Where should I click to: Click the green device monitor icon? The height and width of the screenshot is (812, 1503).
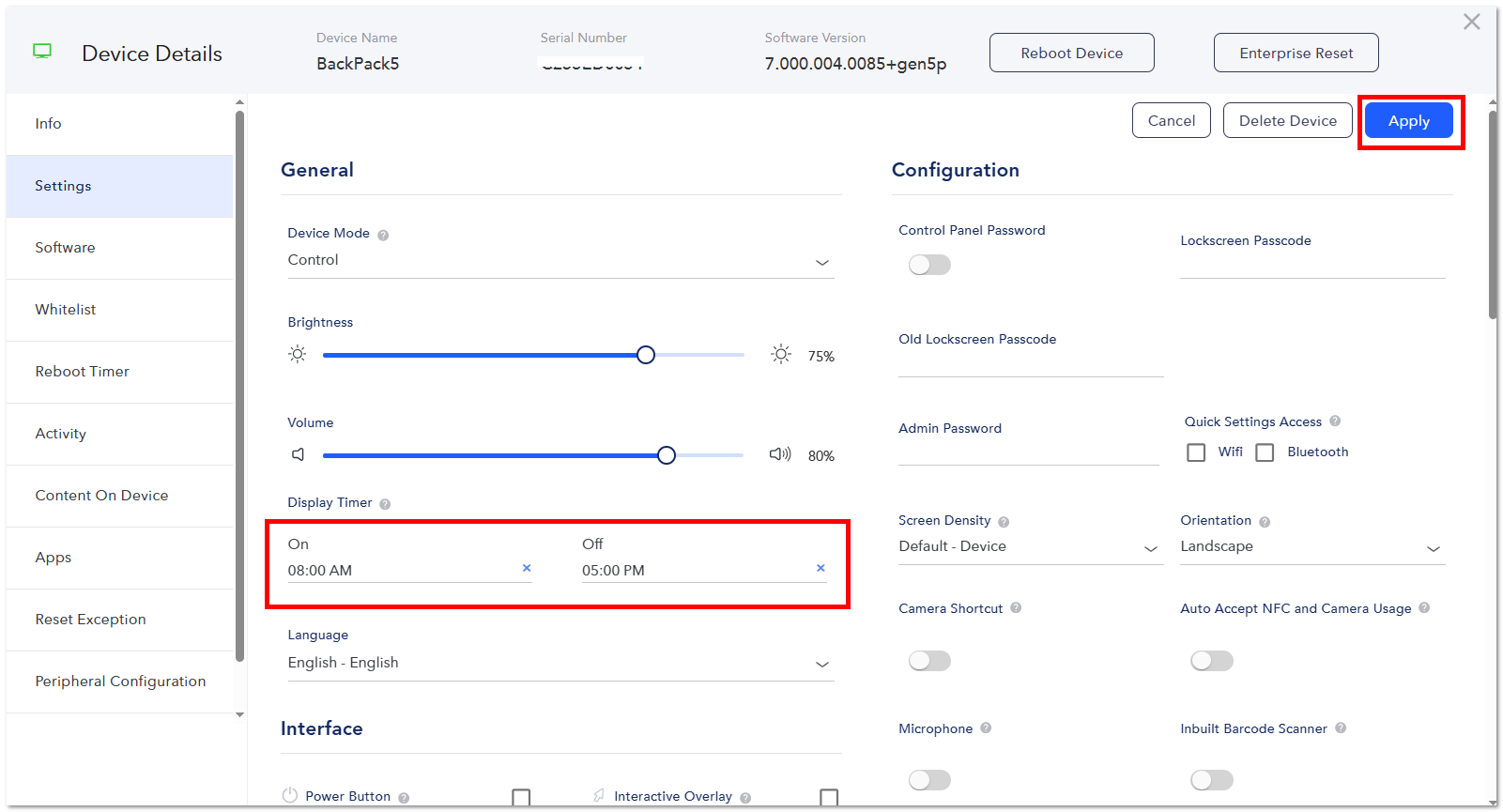click(x=42, y=51)
